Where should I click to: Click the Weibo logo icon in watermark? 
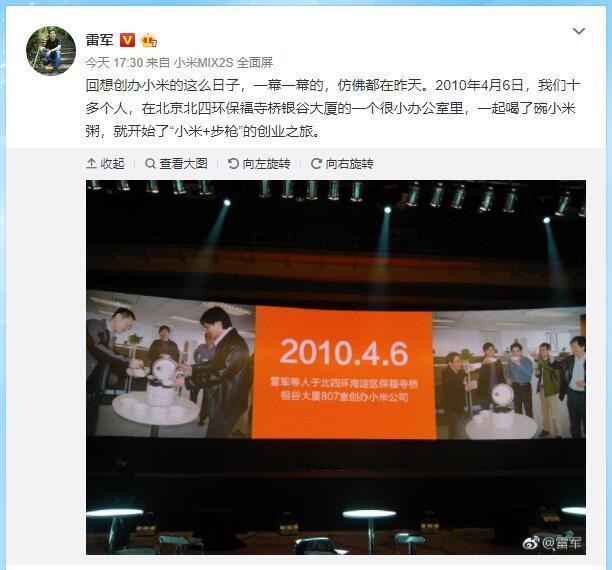[531, 542]
